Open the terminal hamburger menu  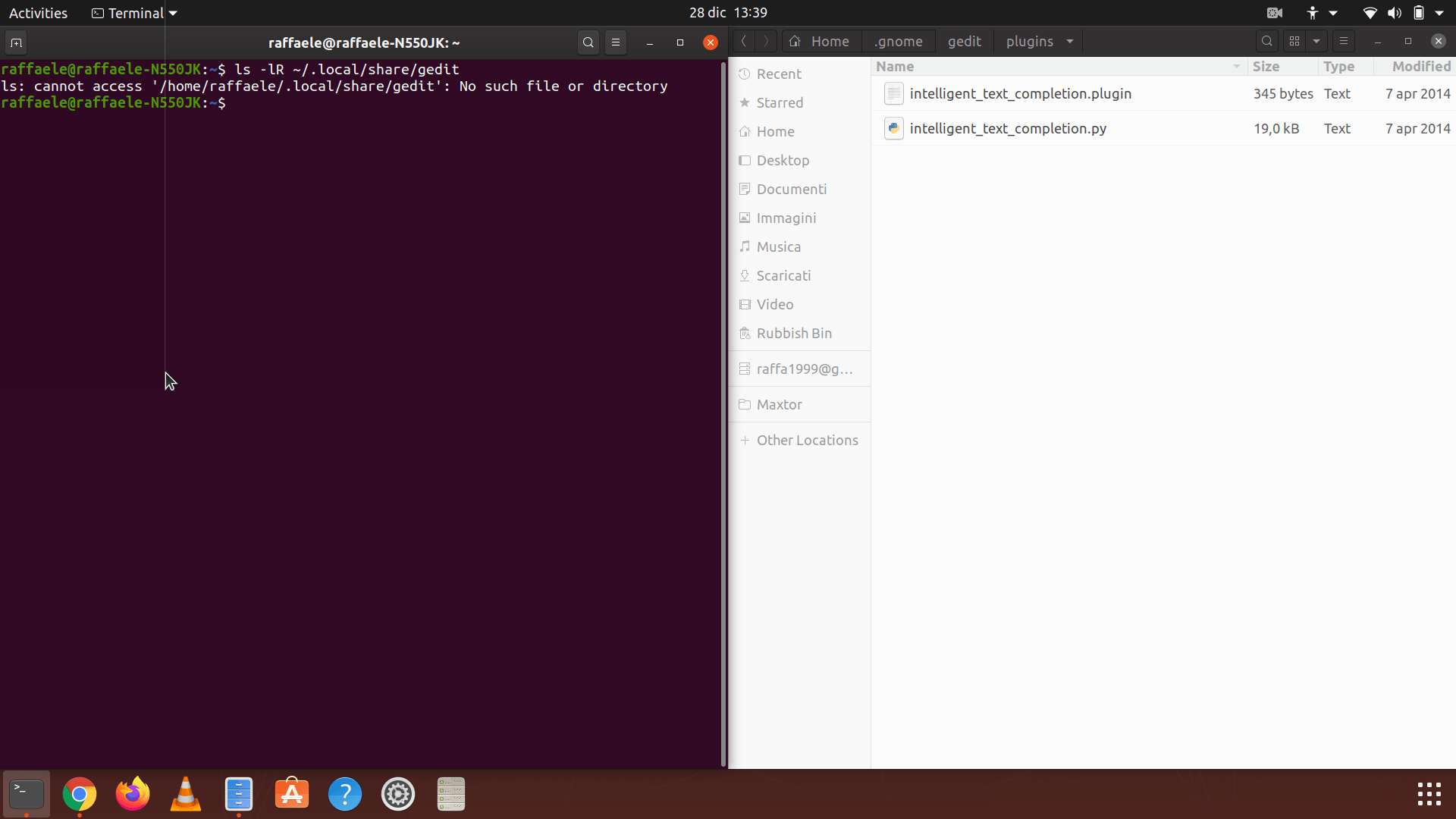click(x=616, y=42)
